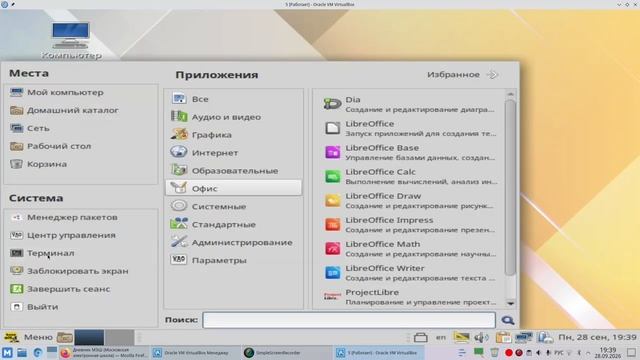This screenshot has height=360, width=640.
Task: Click the arrow next to 'Избранное'
Action: pyautogui.click(x=493, y=74)
